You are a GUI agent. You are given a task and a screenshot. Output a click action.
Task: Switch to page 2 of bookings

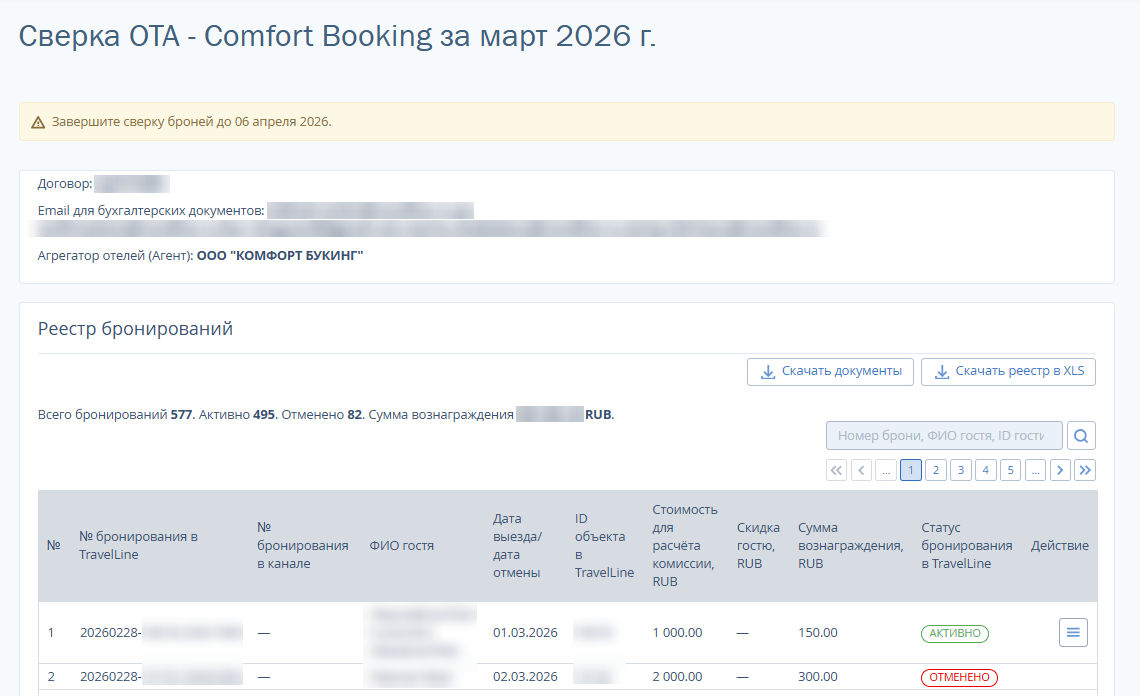pyautogui.click(x=936, y=470)
